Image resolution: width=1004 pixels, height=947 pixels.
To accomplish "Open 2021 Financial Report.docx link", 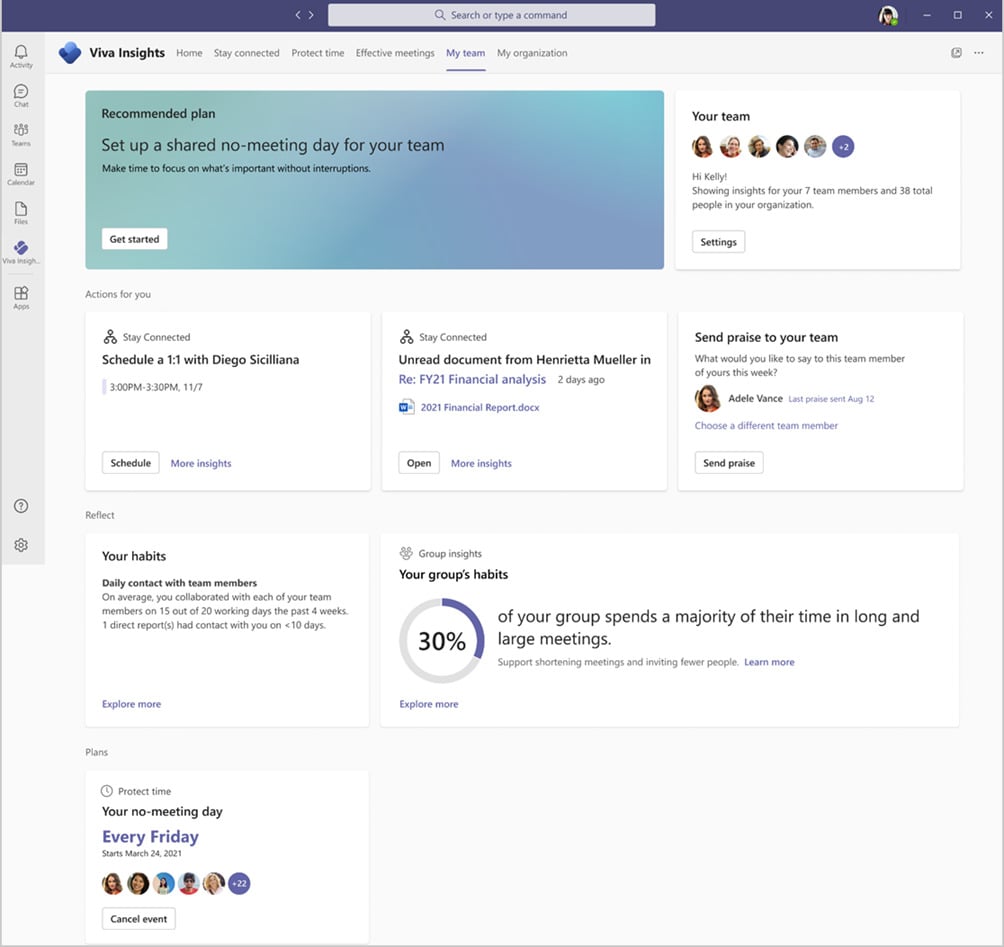I will coord(480,407).
